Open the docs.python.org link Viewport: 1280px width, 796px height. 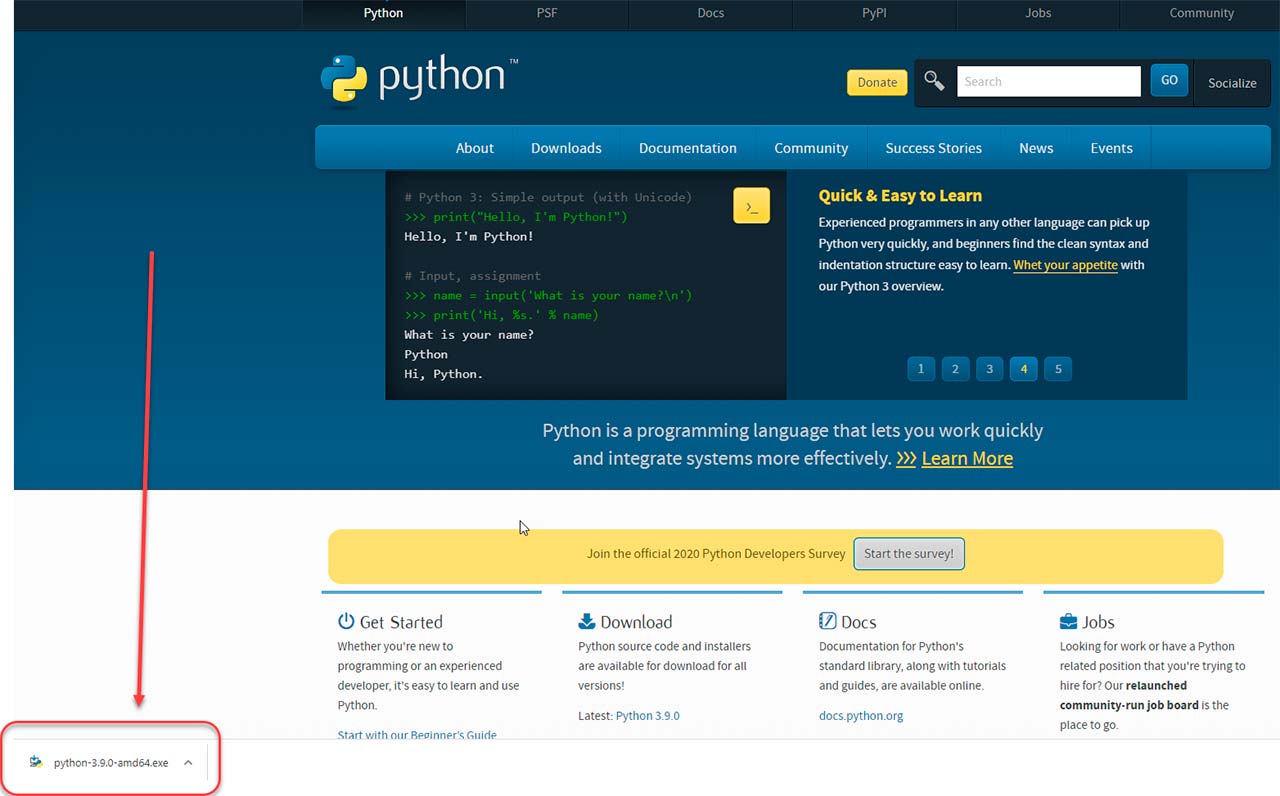[861, 716]
